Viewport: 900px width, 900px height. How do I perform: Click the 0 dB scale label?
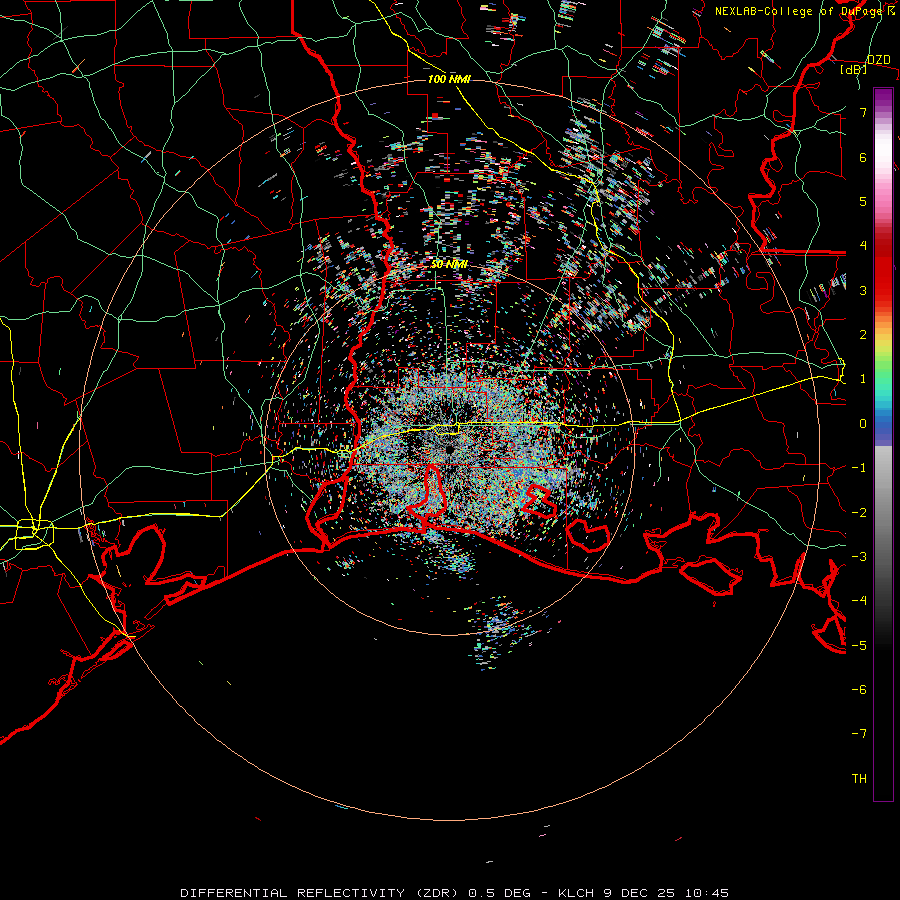863,424
